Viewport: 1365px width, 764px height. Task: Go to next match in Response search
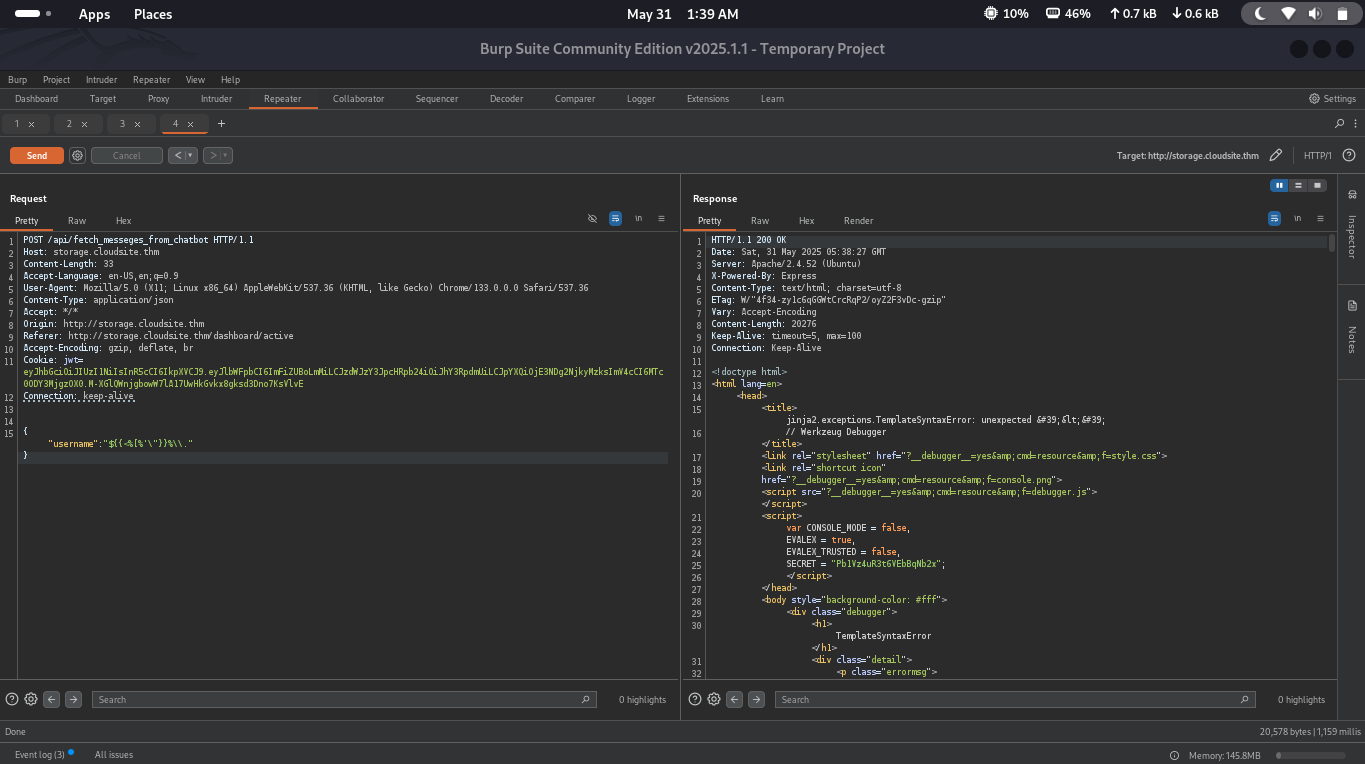pos(756,699)
